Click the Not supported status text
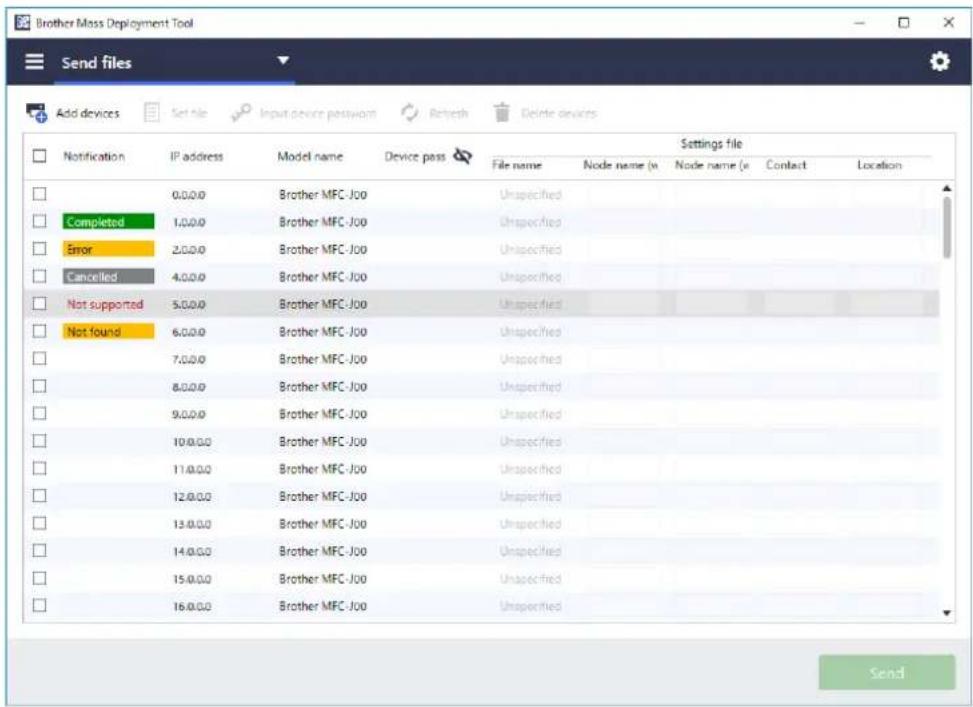 pyautogui.click(x=105, y=304)
